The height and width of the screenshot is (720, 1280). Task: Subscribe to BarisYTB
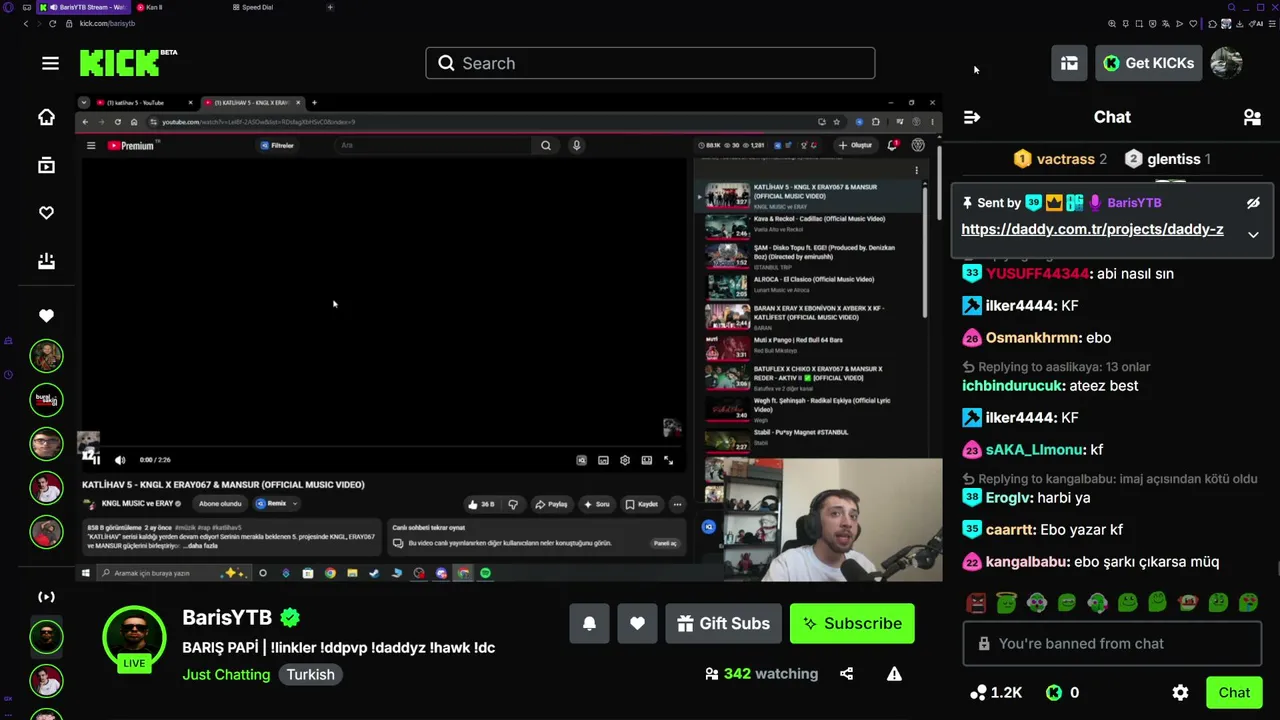pyautogui.click(x=852, y=623)
